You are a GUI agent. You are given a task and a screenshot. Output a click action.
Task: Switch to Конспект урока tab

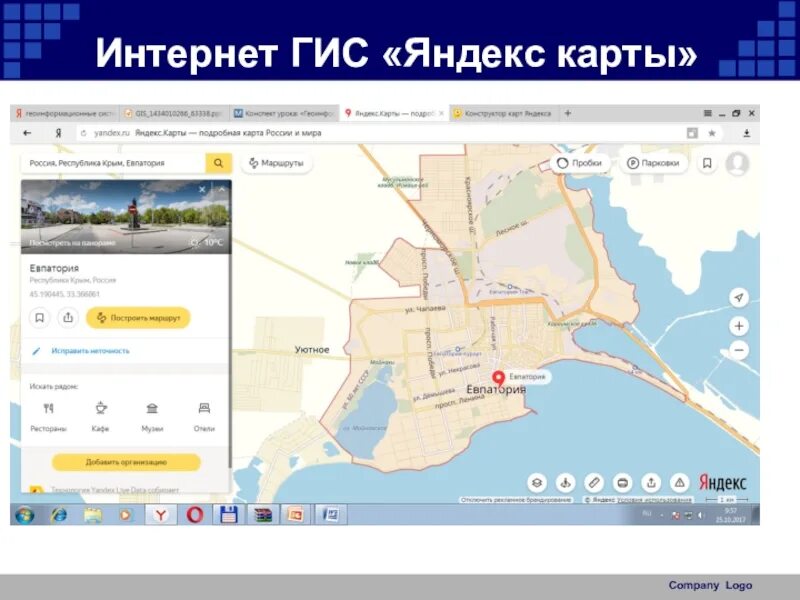pos(285,113)
